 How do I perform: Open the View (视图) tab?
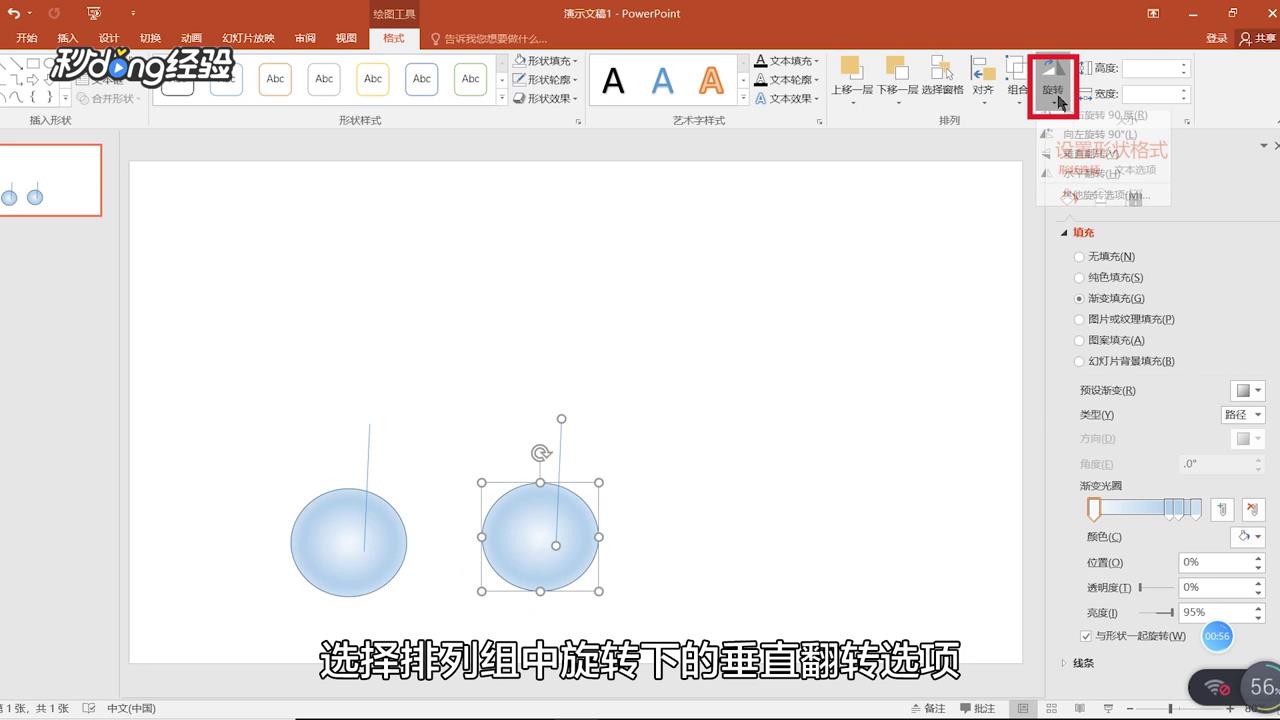(x=346, y=38)
